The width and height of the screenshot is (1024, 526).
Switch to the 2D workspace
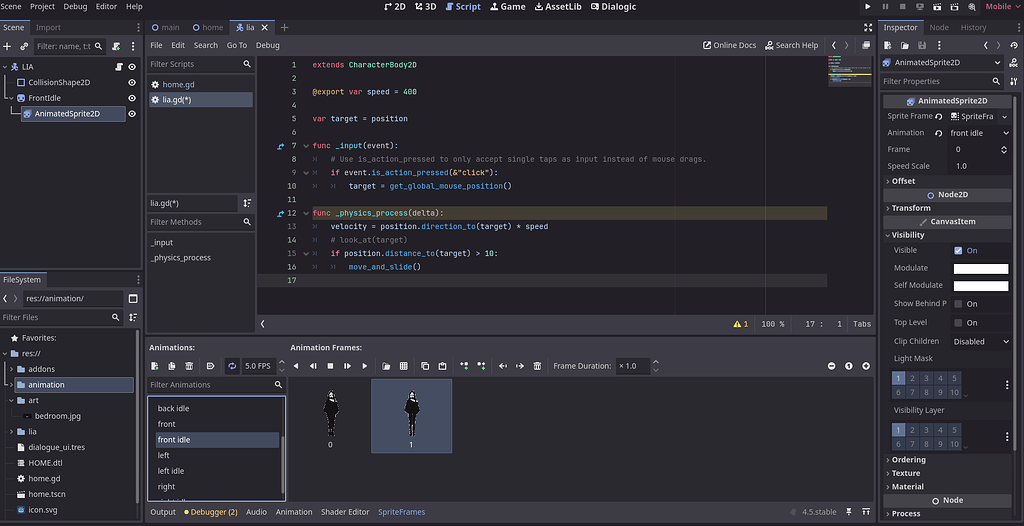[394, 7]
